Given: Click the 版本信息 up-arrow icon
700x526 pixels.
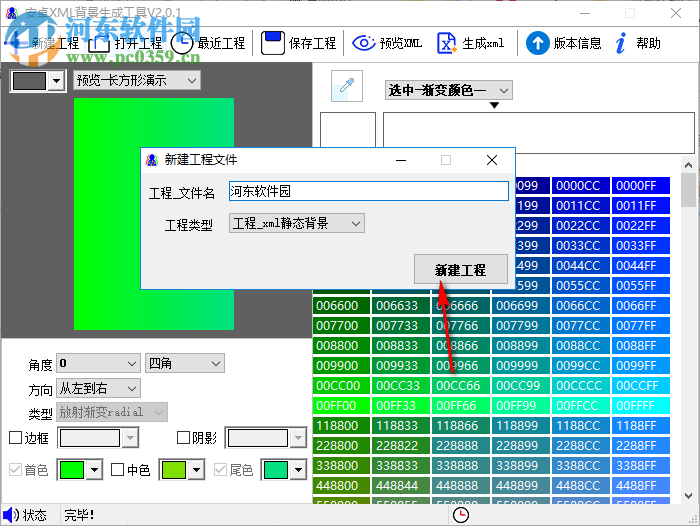Looking at the screenshot, I should coord(538,43).
